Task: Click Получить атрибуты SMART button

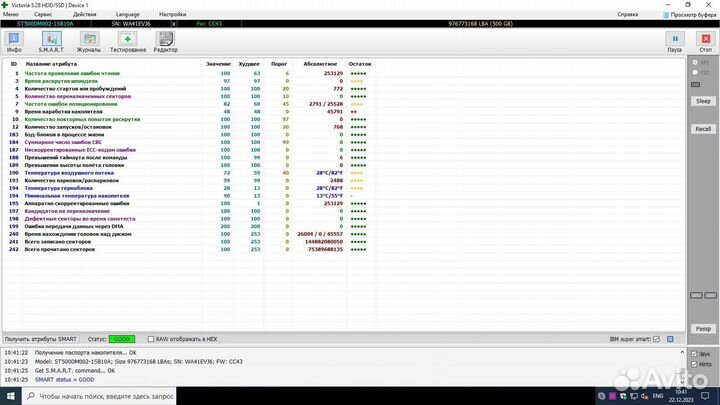Action: [x=41, y=339]
